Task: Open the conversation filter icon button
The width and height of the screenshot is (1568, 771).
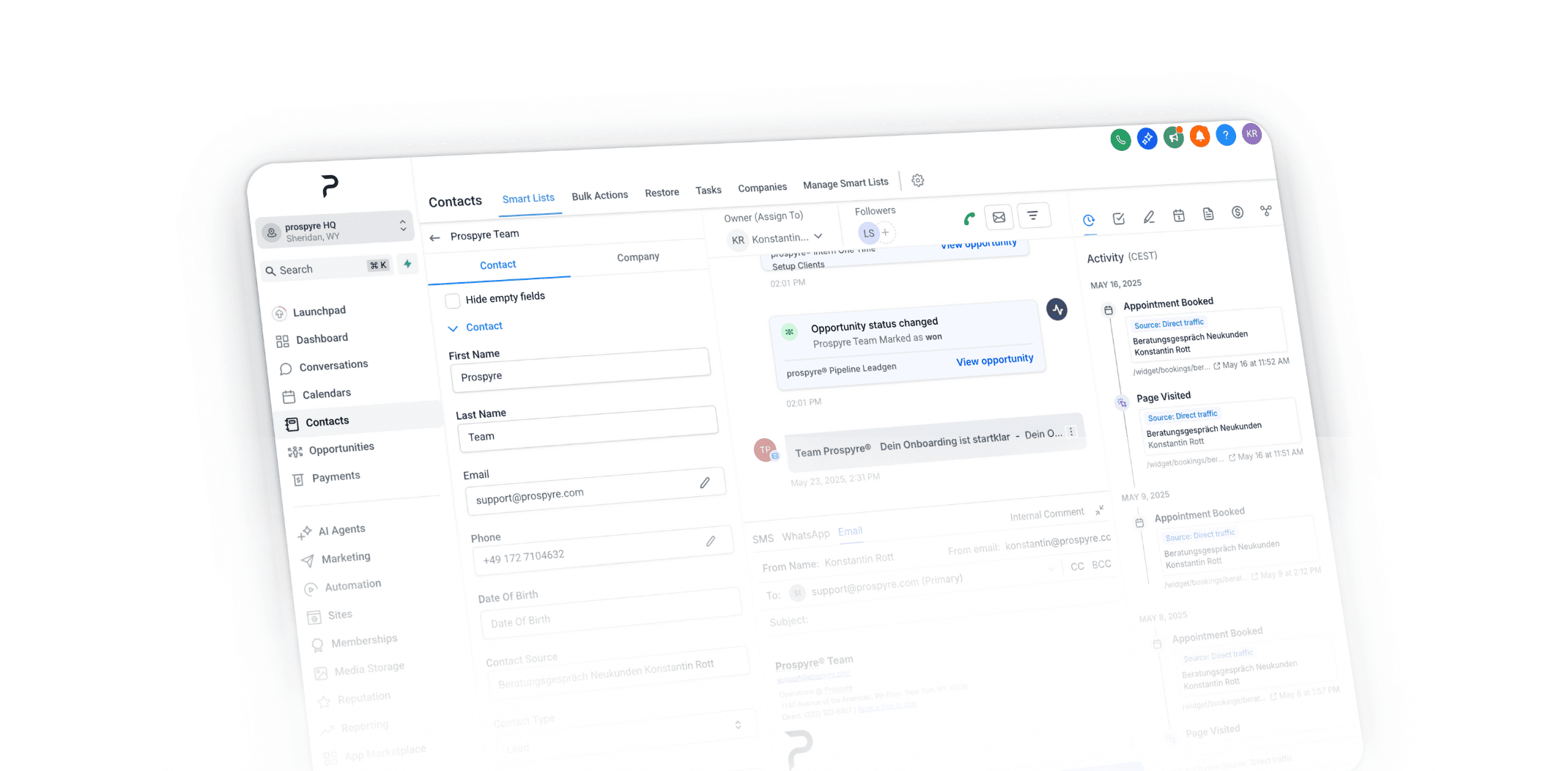Action: coord(1033,215)
